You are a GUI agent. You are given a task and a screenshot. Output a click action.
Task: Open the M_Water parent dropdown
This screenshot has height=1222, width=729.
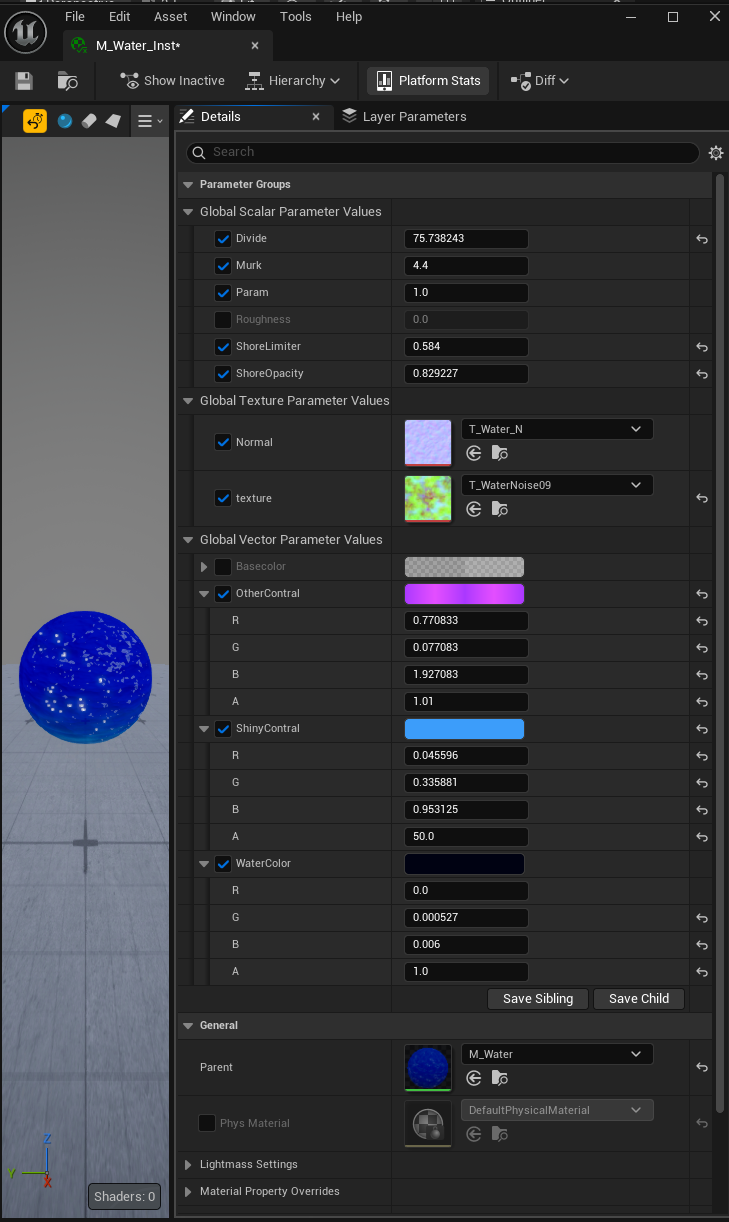(x=557, y=1054)
